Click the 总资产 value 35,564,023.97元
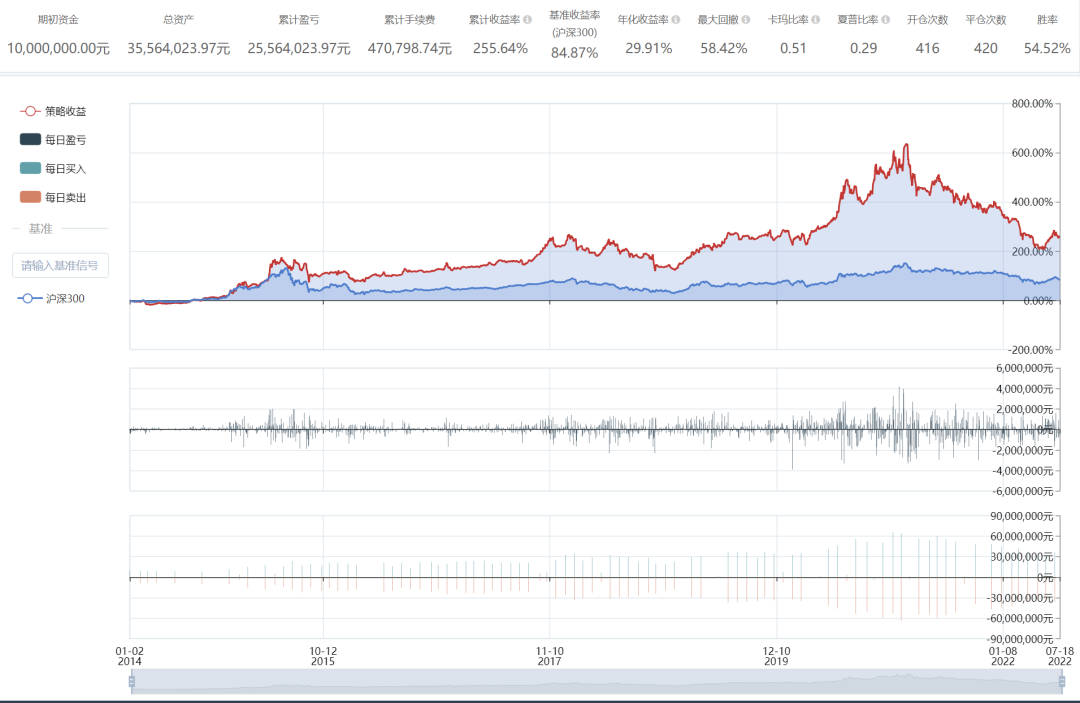The width and height of the screenshot is (1080, 703). click(x=178, y=48)
